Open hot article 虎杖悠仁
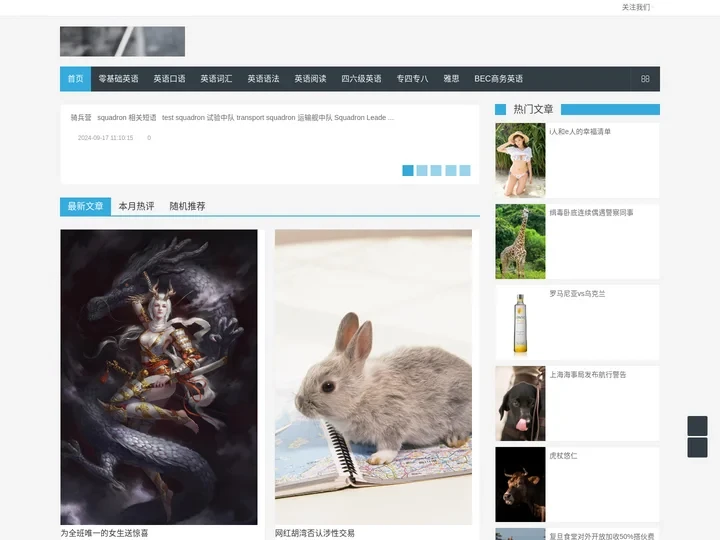The width and height of the screenshot is (720, 540). 563,456
